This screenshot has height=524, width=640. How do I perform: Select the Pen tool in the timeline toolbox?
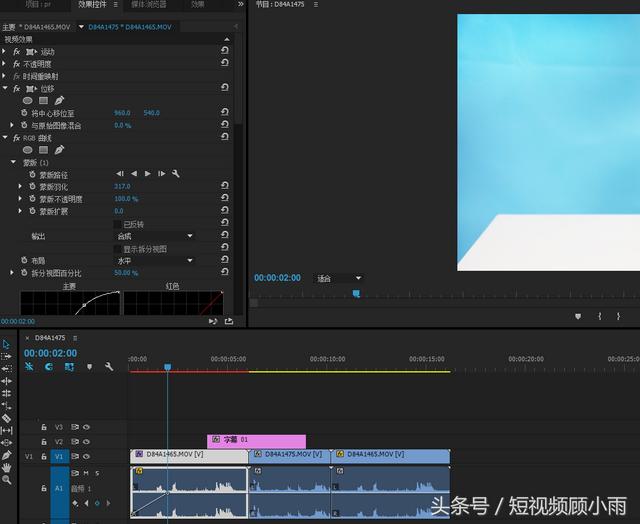coord(7,455)
